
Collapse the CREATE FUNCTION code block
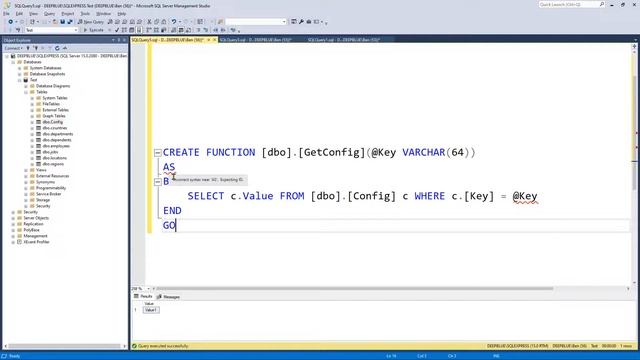pyautogui.click(x=158, y=153)
